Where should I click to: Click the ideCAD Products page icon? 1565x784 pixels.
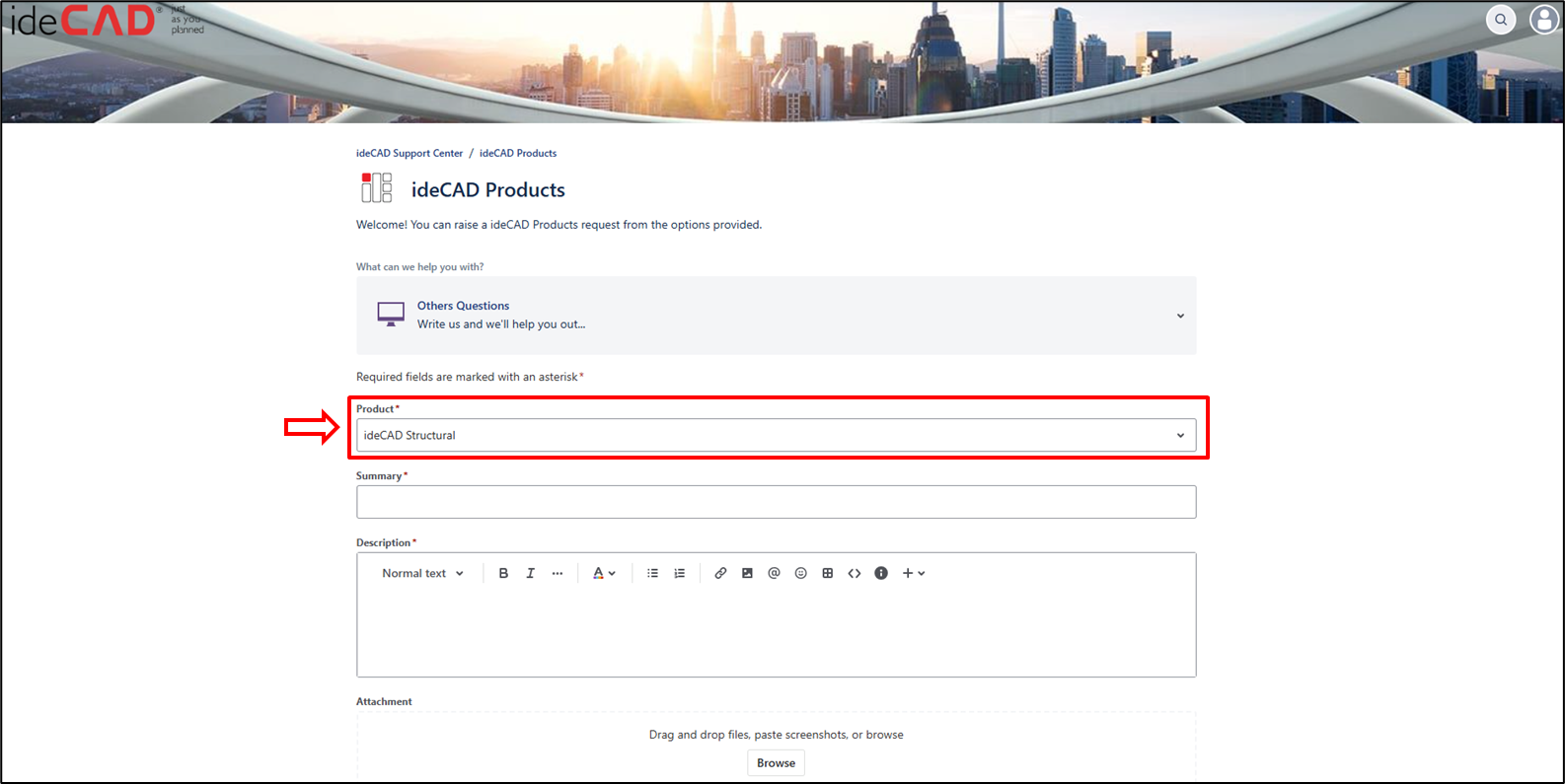(x=376, y=187)
